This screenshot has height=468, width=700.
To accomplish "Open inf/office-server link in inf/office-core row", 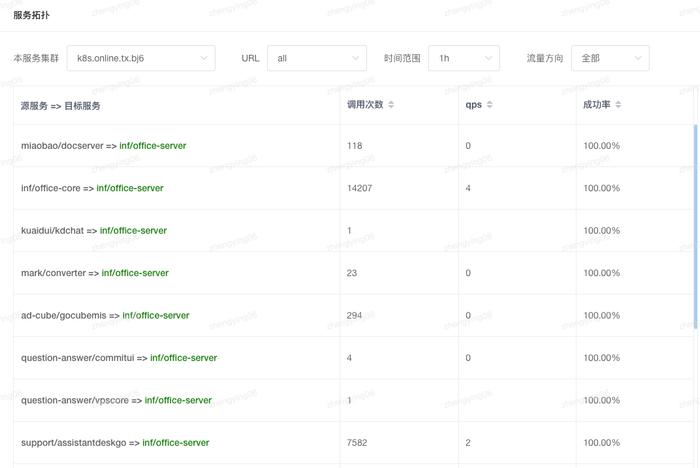I will pos(130,188).
